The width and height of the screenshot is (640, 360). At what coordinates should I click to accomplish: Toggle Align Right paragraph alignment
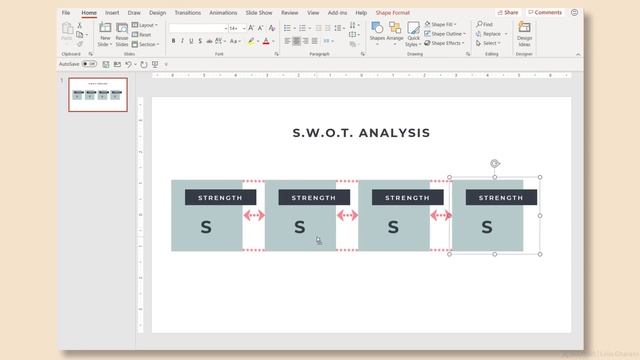click(306, 41)
